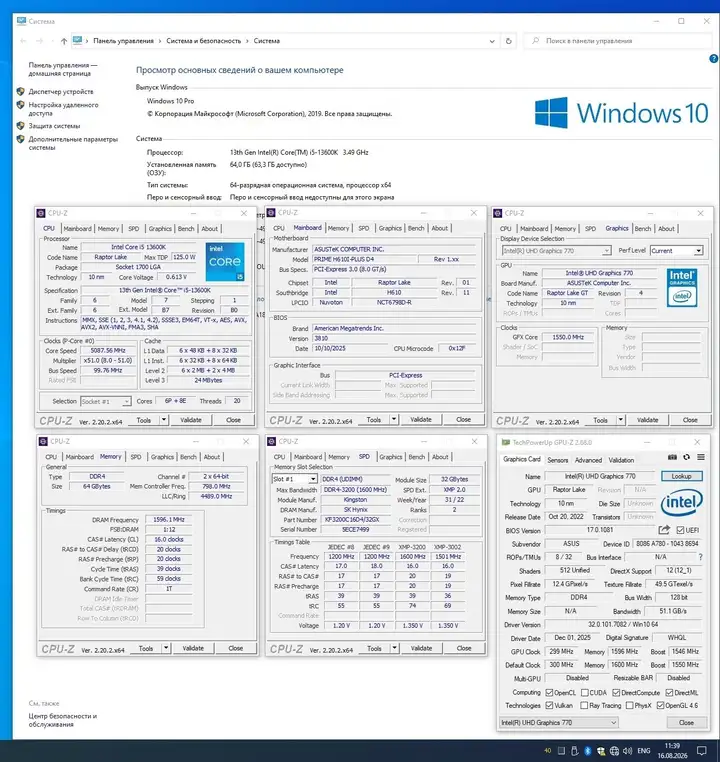Switch to GPU-Z Sensors tab
720x762 pixels.
[557, 460]
